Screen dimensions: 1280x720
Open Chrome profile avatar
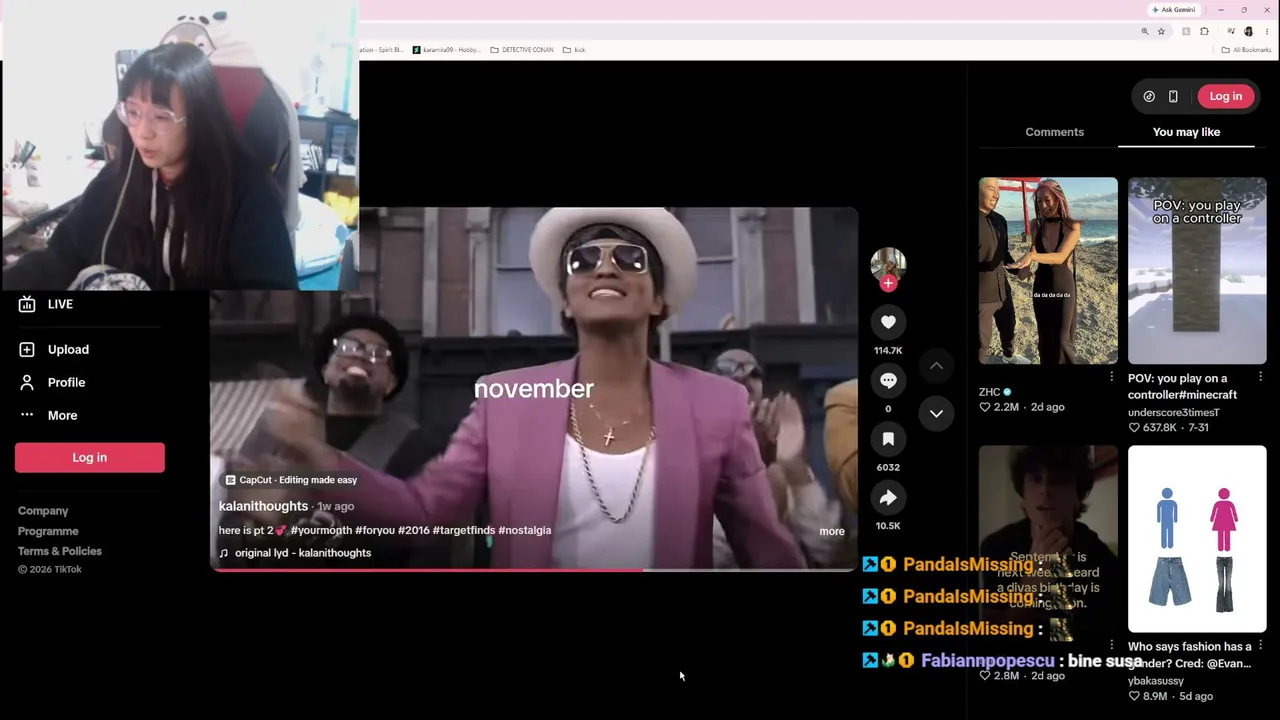[1249, 31]
